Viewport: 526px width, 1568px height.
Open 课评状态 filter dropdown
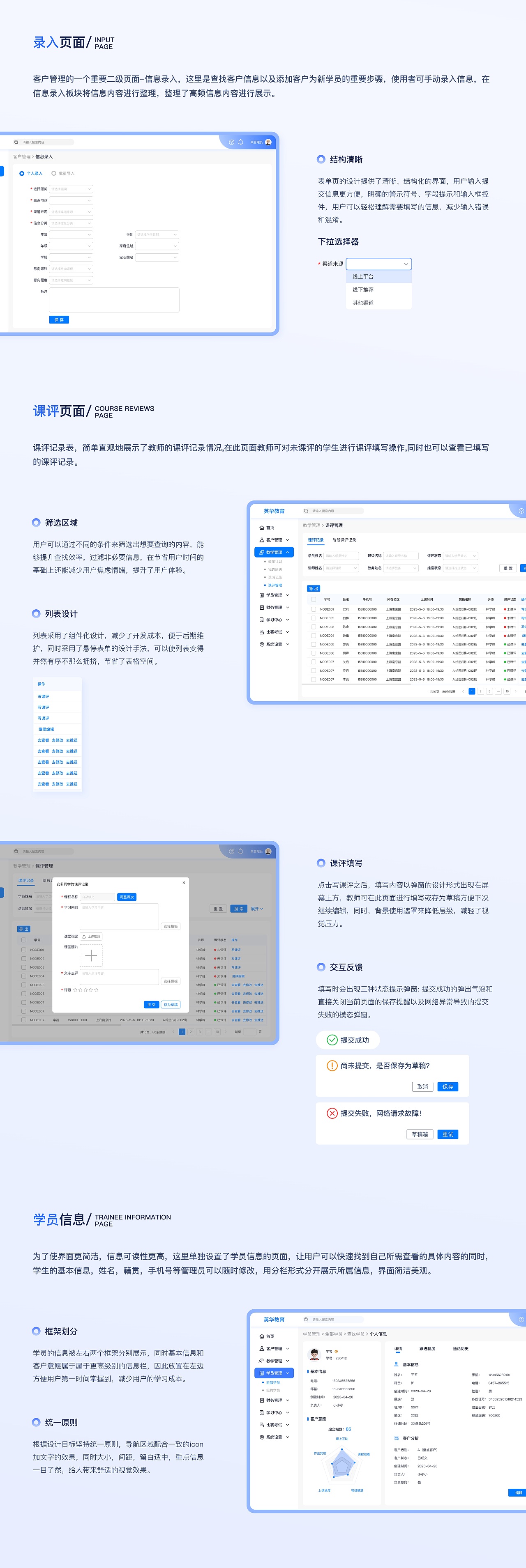tap(461, 556)
